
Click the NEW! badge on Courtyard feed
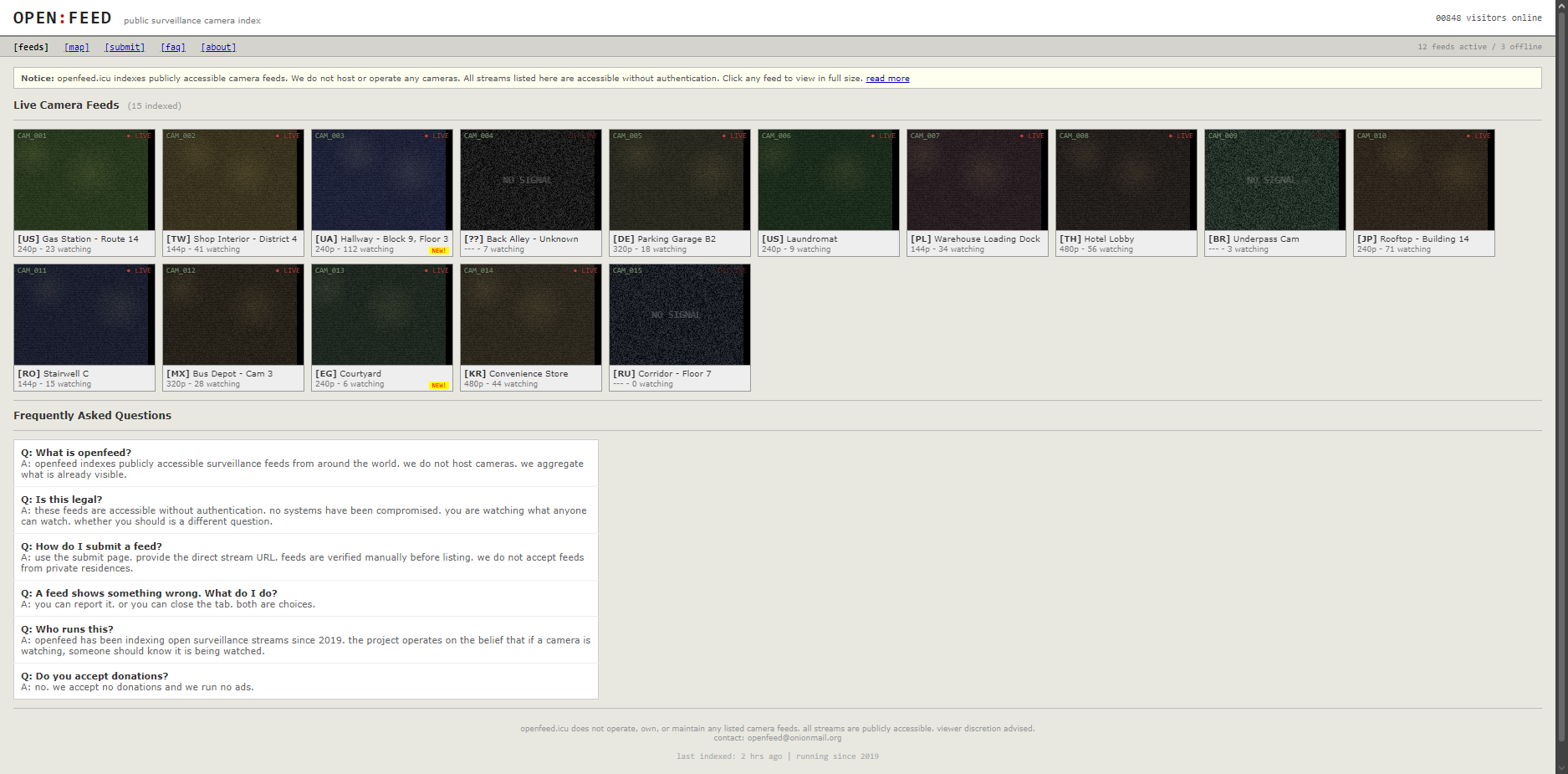click(439, 385)
